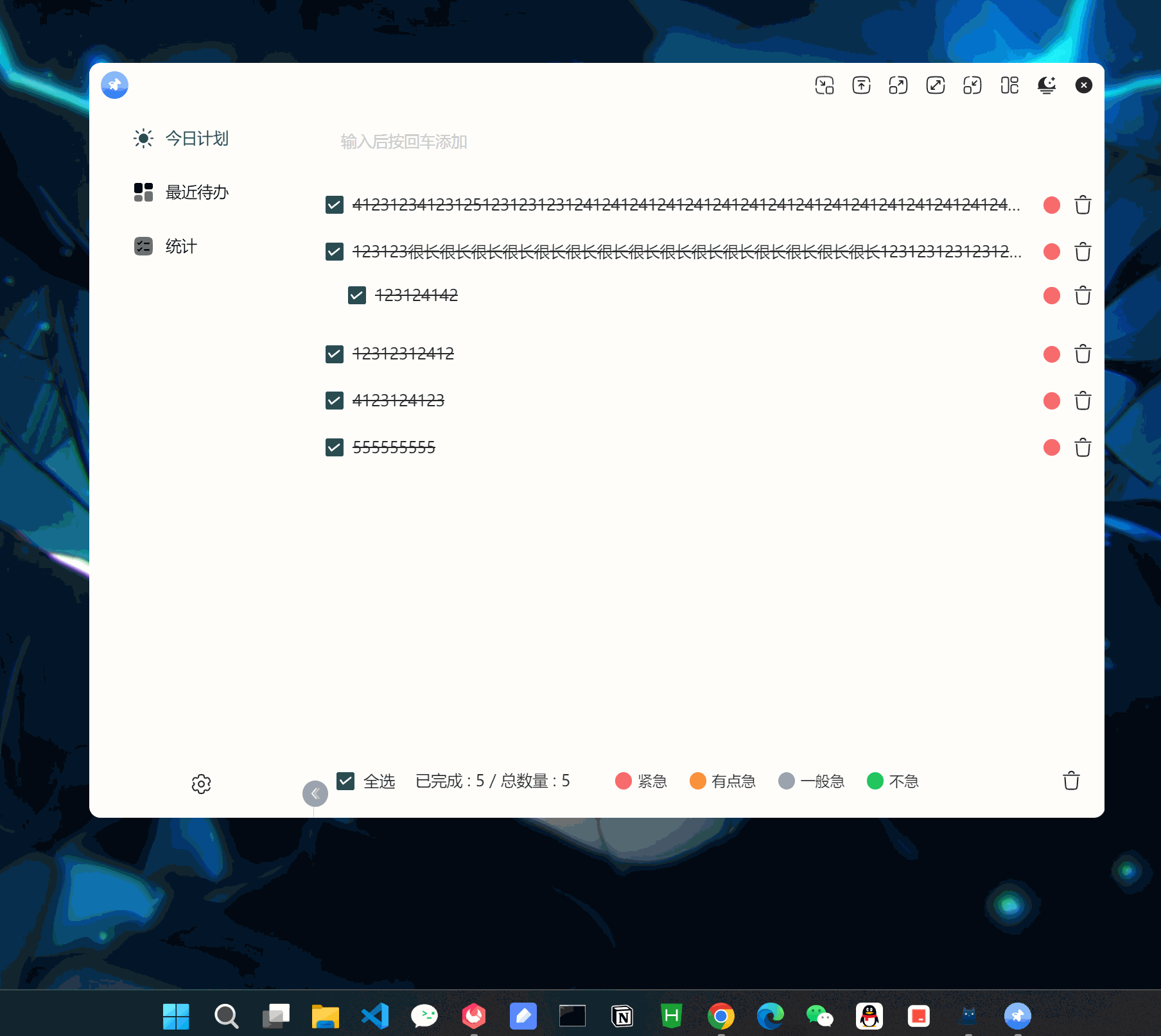Delete the task starting with 123123很长

[x=1083, y=252]
